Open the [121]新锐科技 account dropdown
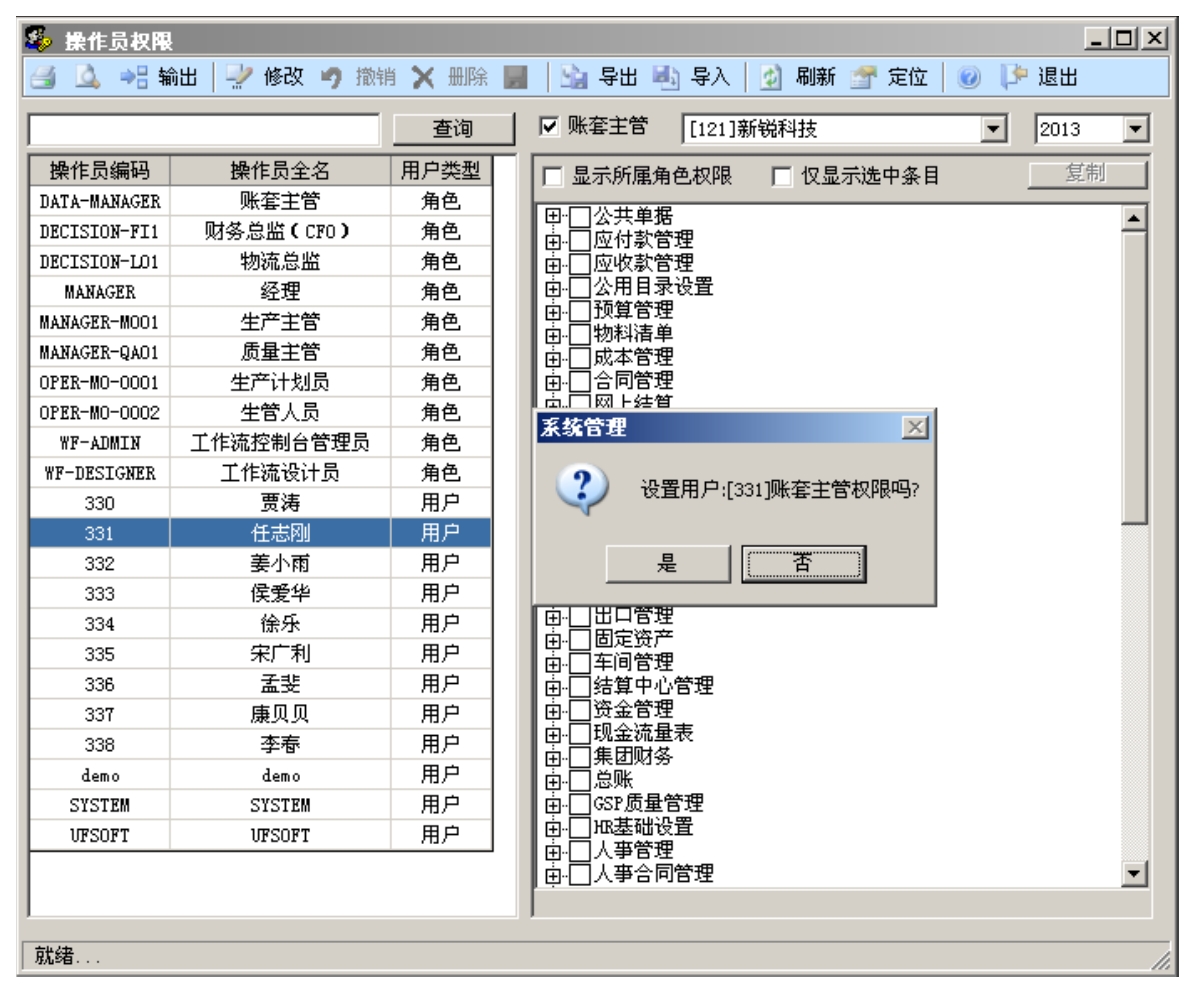This screenshot has height=989, width=1191. click(x=993, y=129)
